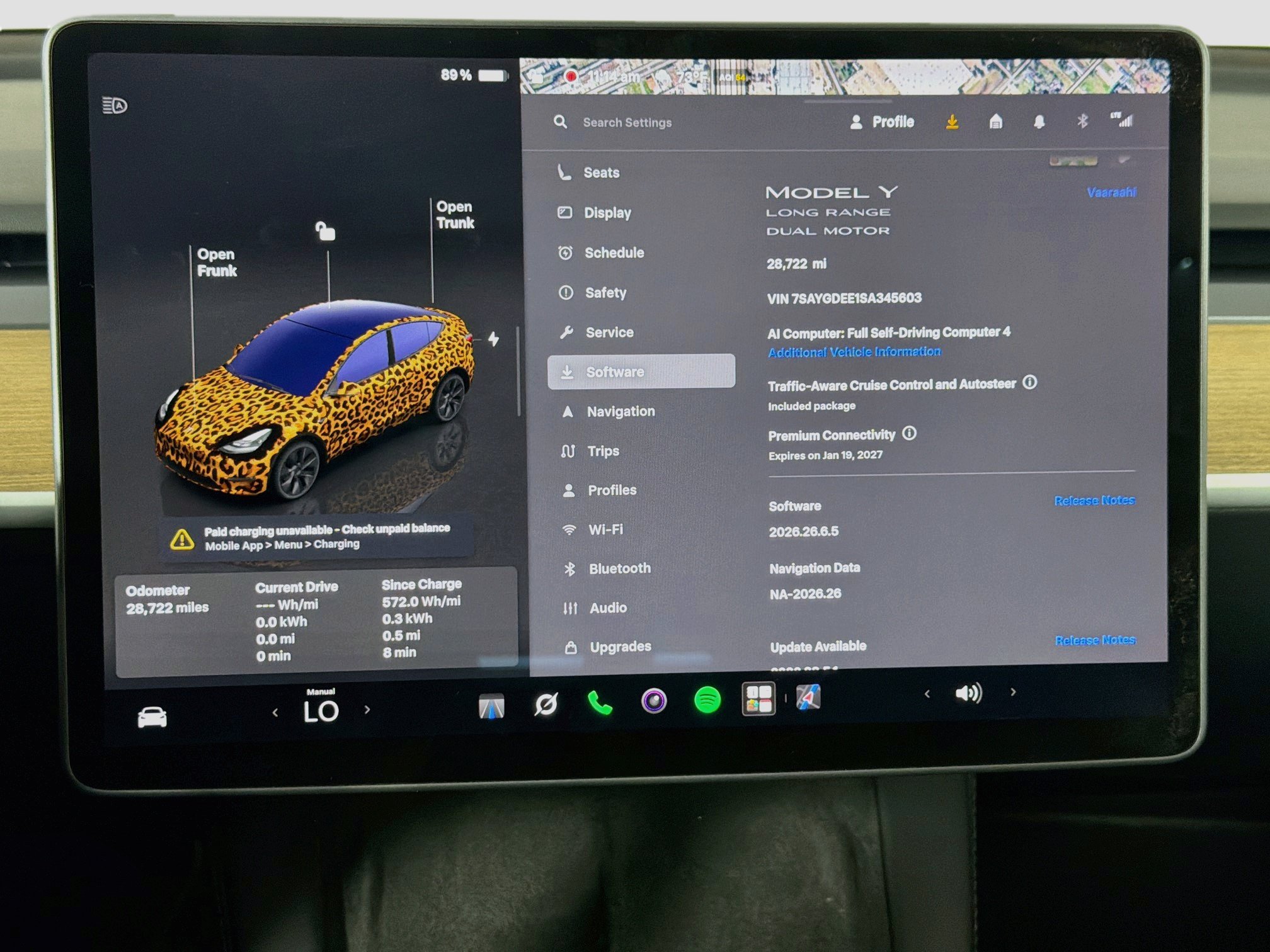Open car controls from bottom bar
1270x952 pixels.
click(x=152, y=717)
